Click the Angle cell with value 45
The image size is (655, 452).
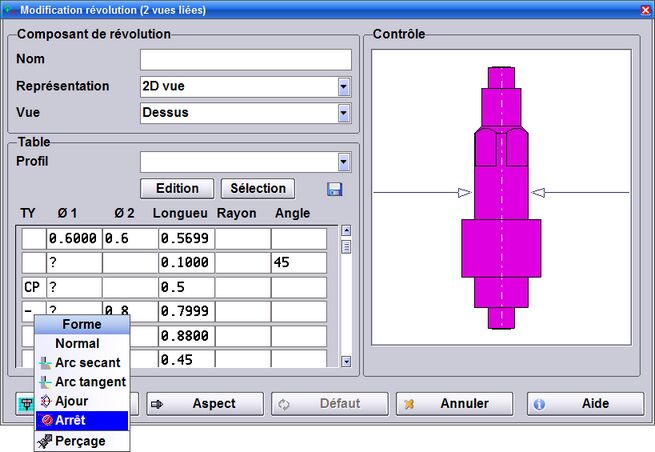(x=299, y=263)
